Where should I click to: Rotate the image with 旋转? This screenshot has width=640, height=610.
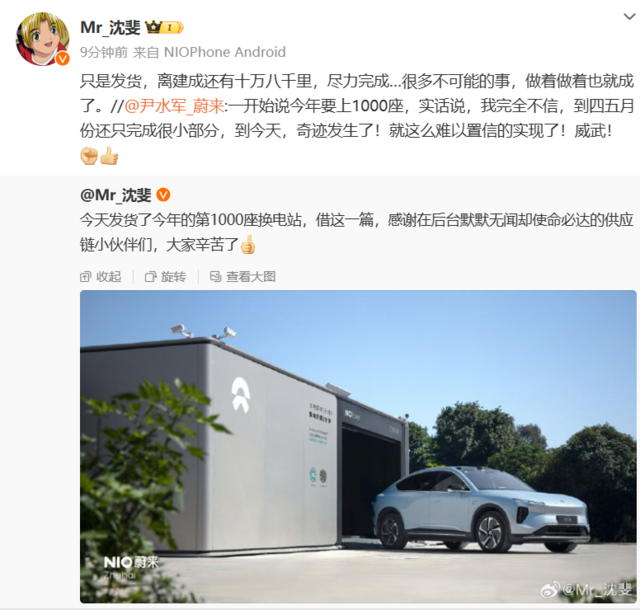tap(166, 276)
